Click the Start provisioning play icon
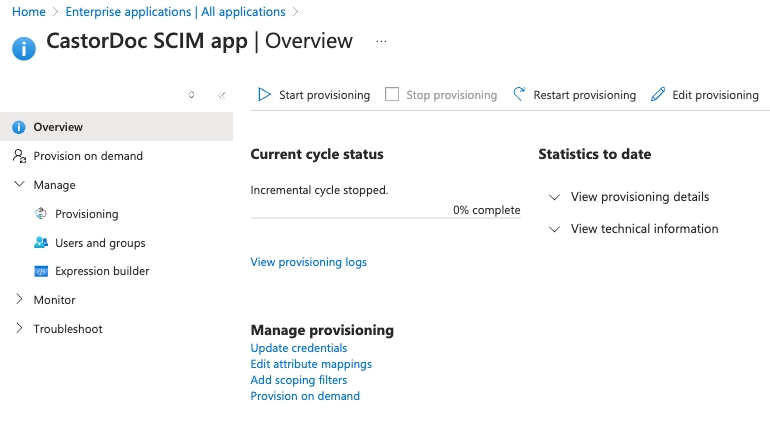Screen dimensions: 770x436 tap(264, 95)
